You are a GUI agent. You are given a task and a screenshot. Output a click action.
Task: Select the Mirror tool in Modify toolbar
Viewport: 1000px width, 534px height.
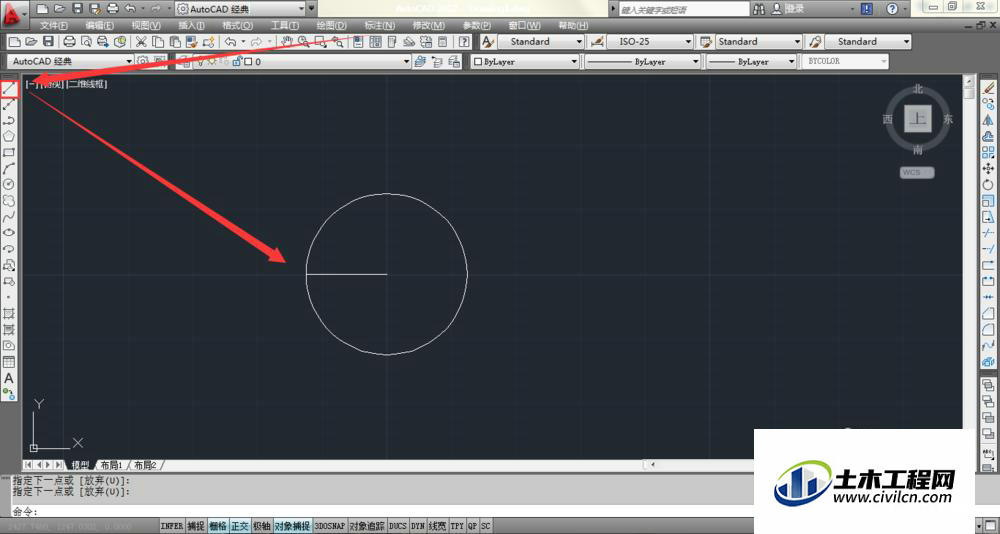pos(988,120)
